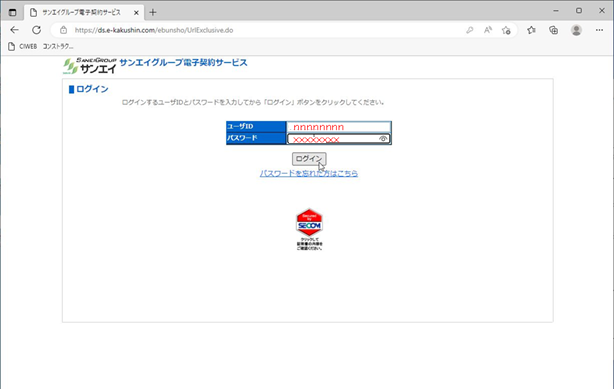This screenshot has width=614, height=389.
Task: Click the ログイン button
Action: click(309, 159)
